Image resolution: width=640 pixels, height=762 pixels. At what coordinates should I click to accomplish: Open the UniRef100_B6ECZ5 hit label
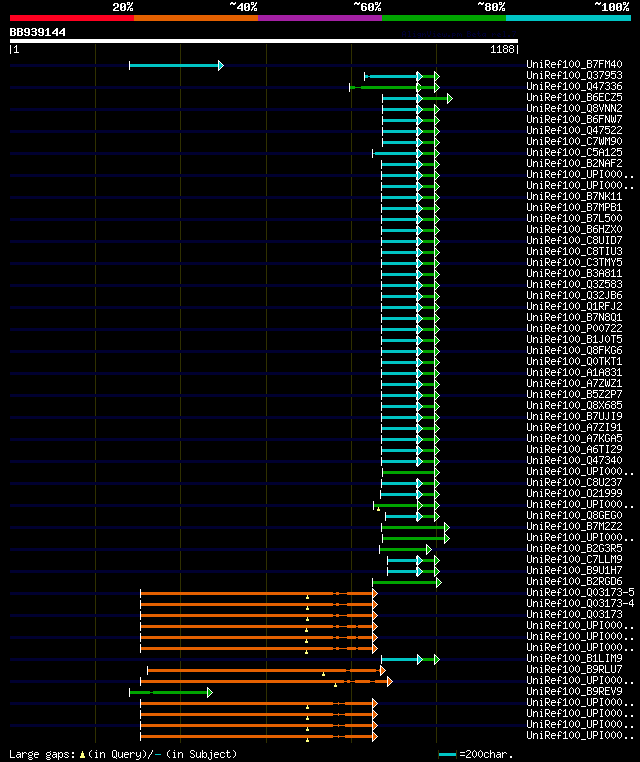[x=574, y=97]
